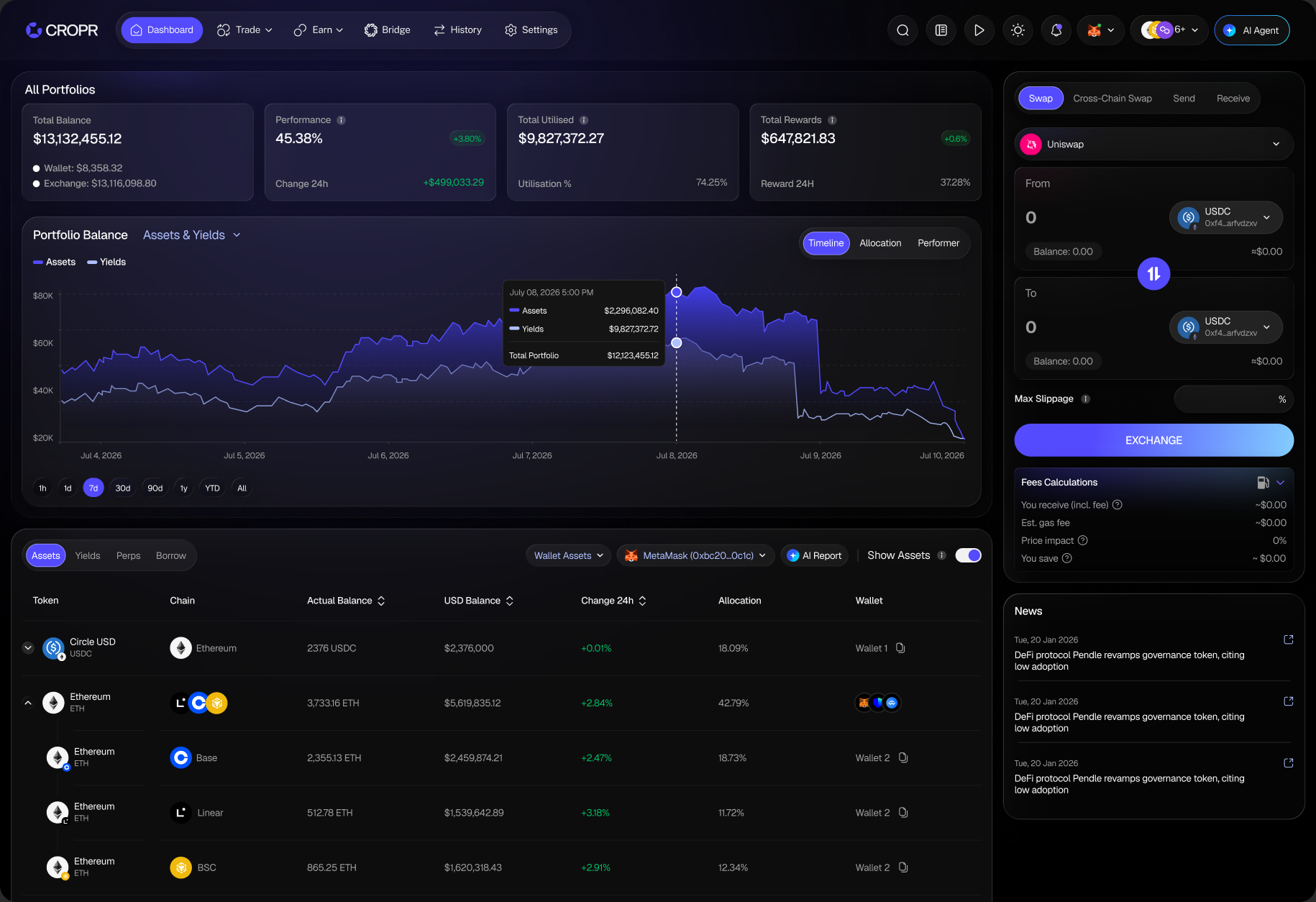Toggle light theme with the sun icon
Screen dimensions: 1316x902
coord(1018,30)
